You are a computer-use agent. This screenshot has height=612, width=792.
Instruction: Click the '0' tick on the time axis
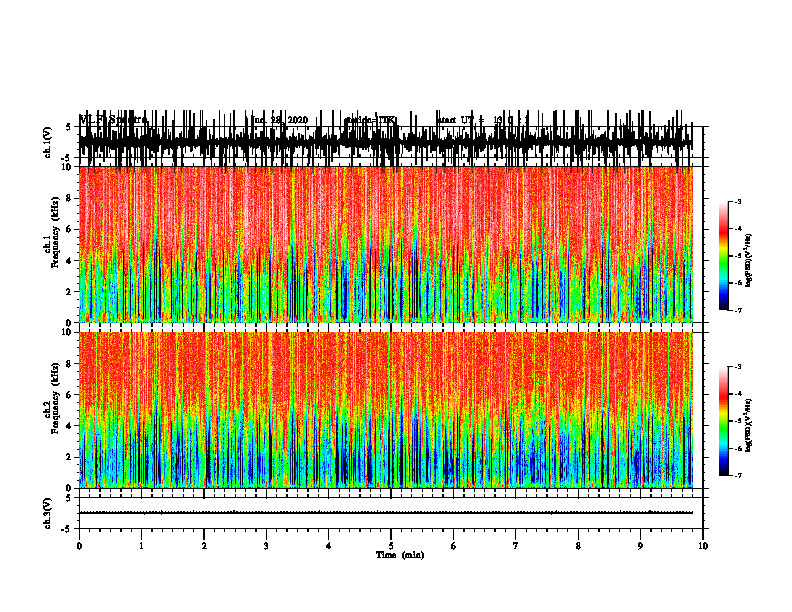click(79, 546)
